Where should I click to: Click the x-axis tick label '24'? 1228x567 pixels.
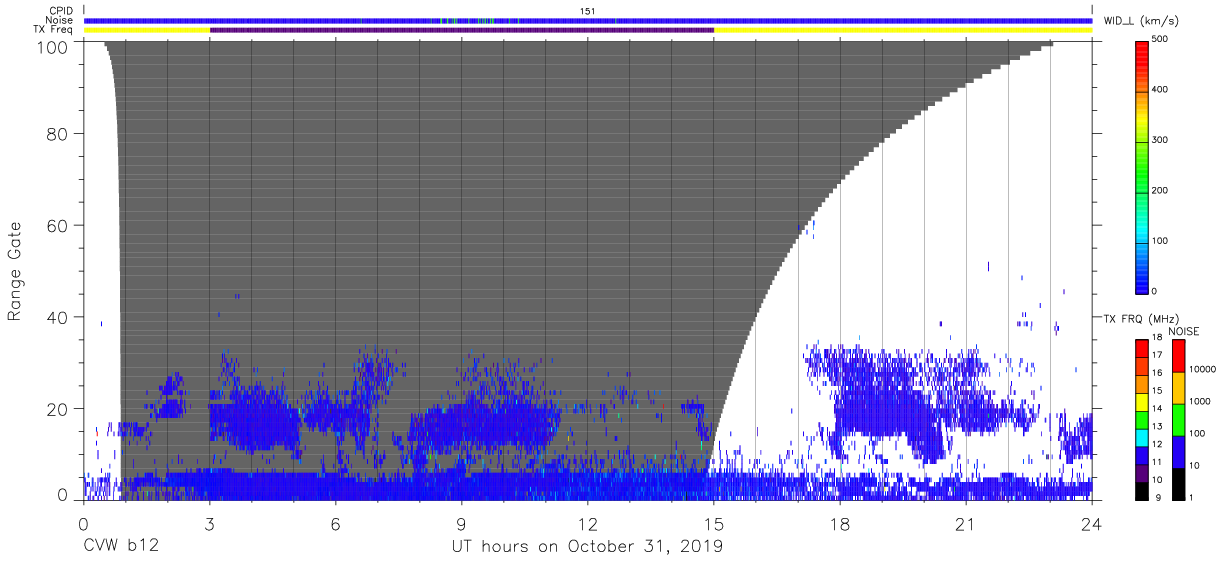pyautogui.click(x=1092, y=523)
